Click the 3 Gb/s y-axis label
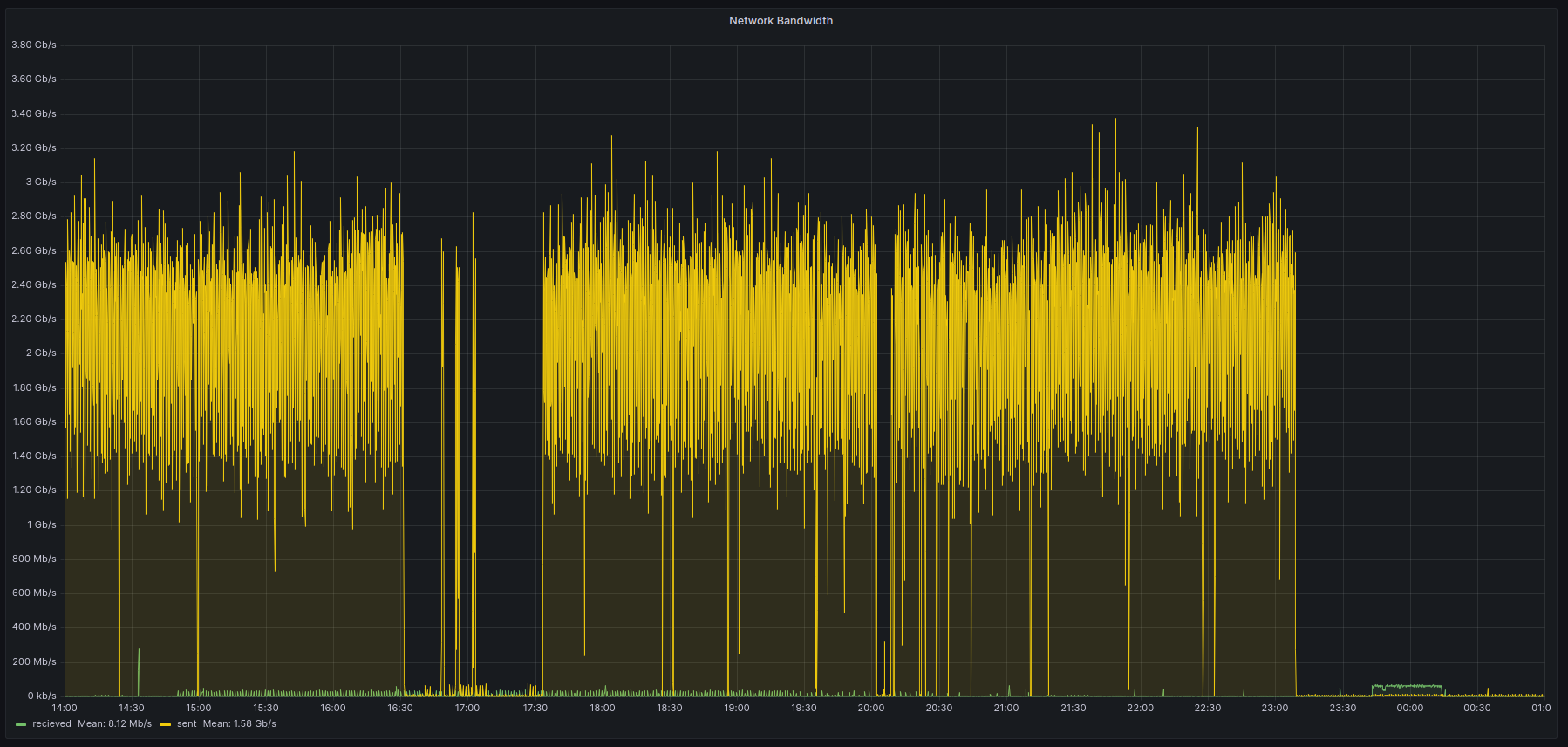Image resolution: width=1568 pixels, height=747 pixels. 41,182
